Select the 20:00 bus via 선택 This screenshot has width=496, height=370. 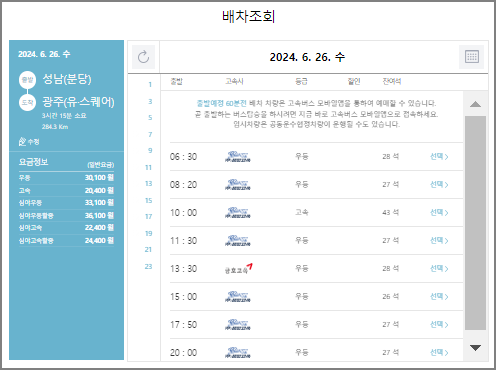[x=439, y=352]
